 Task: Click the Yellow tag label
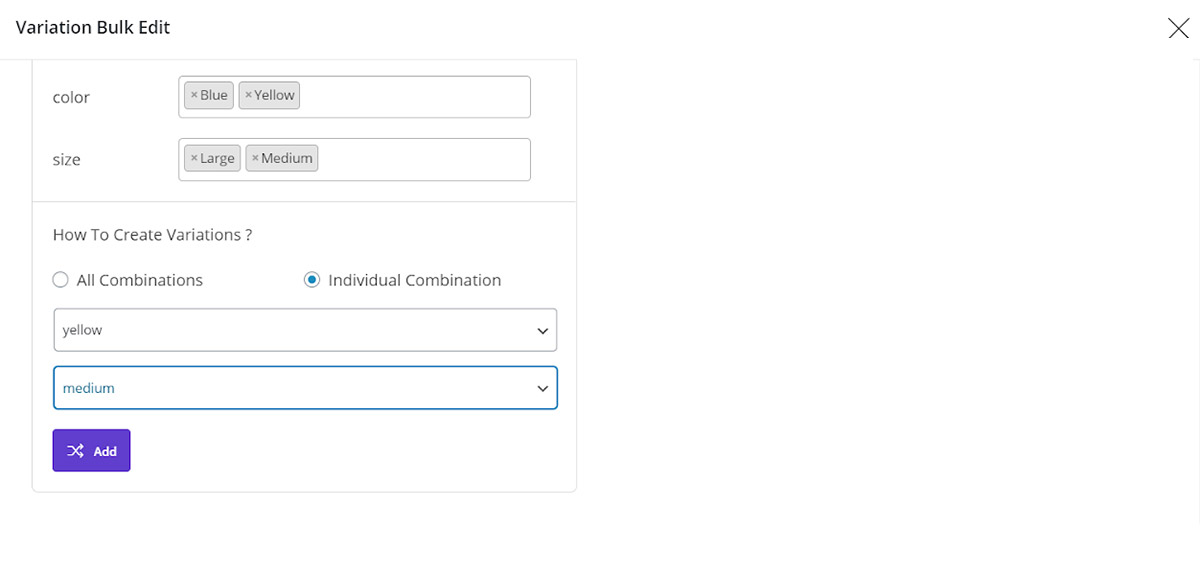274,96
